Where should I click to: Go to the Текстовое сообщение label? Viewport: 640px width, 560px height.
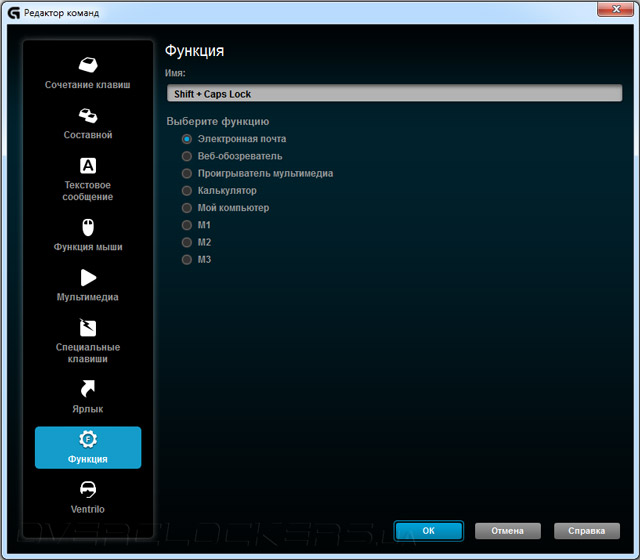[88, 191]
